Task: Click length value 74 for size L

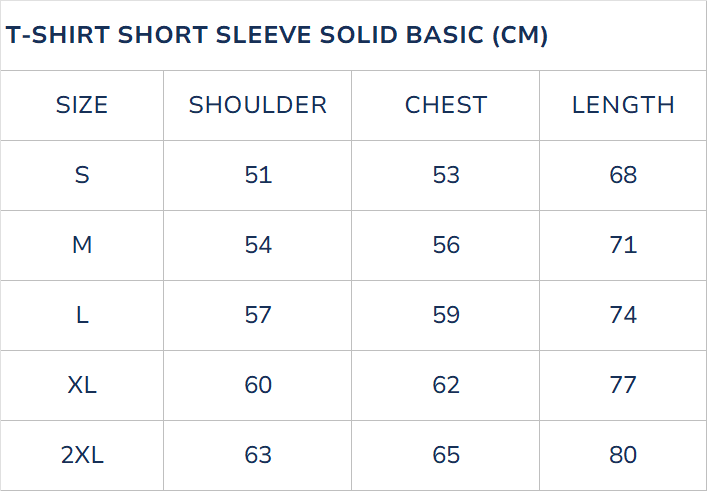Action: 623,315
